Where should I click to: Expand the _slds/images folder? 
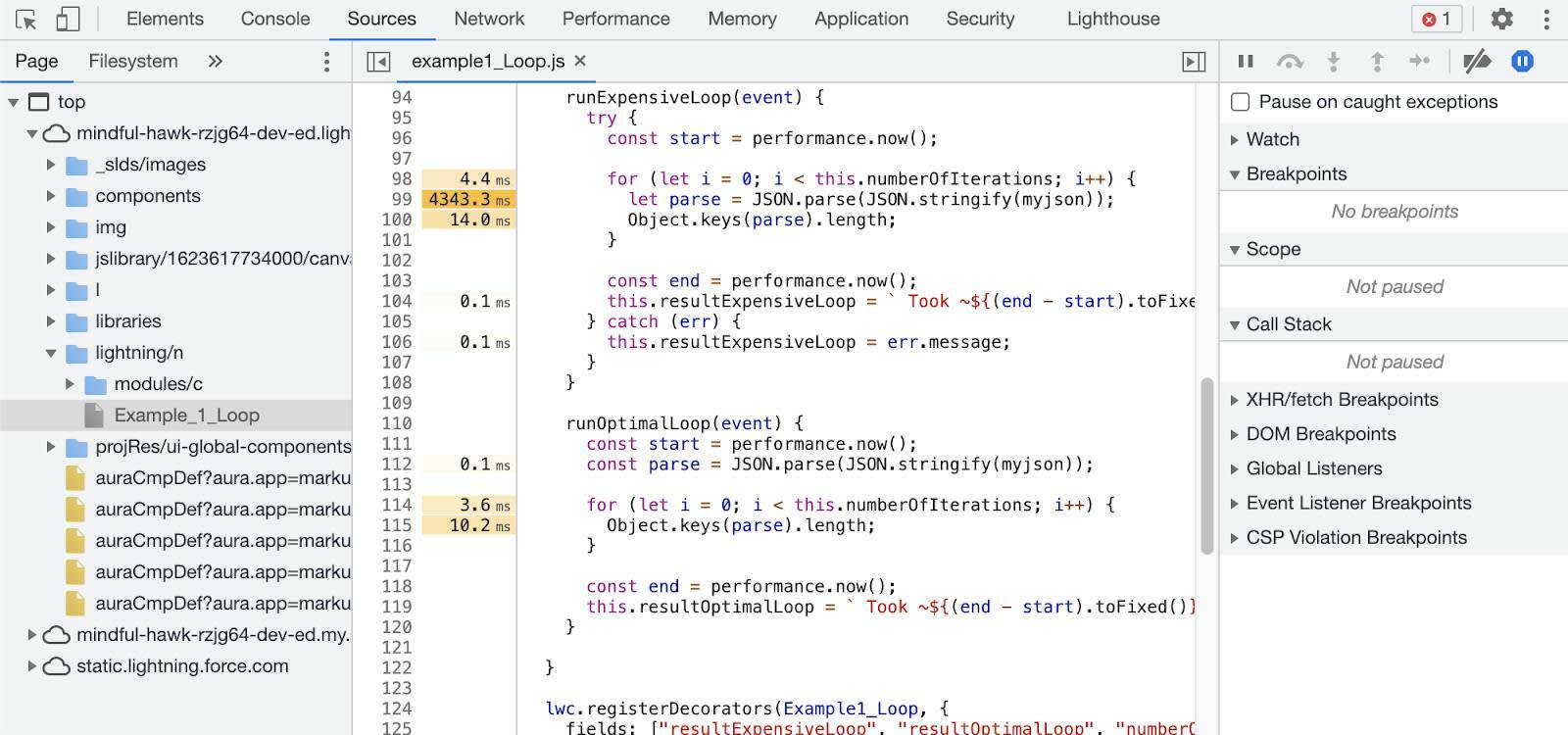(51, 165)
